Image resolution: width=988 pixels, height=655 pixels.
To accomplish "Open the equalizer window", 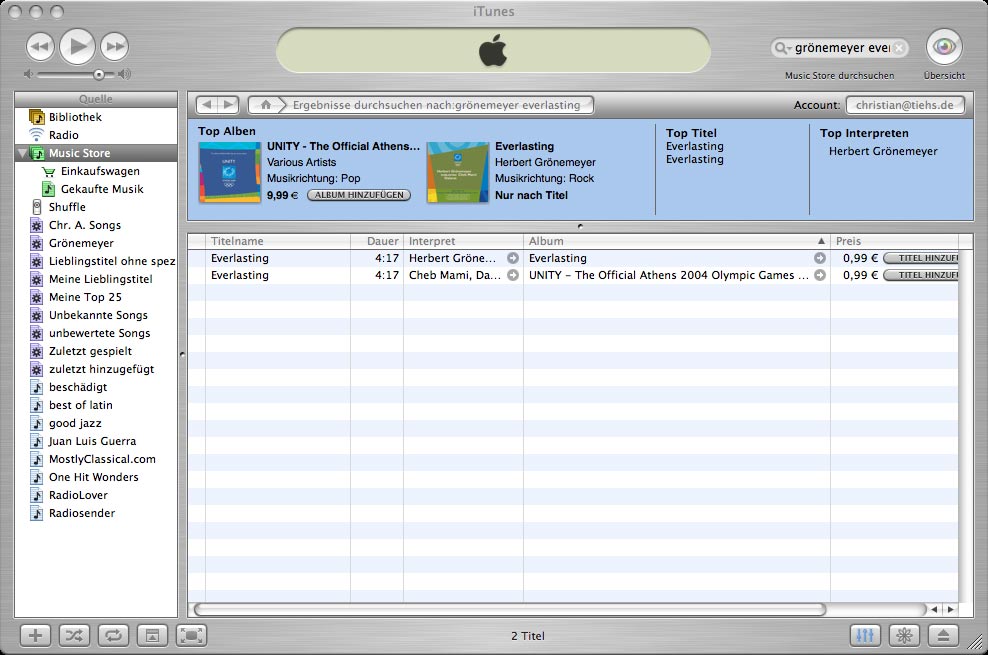I will [x=865, y=635].
